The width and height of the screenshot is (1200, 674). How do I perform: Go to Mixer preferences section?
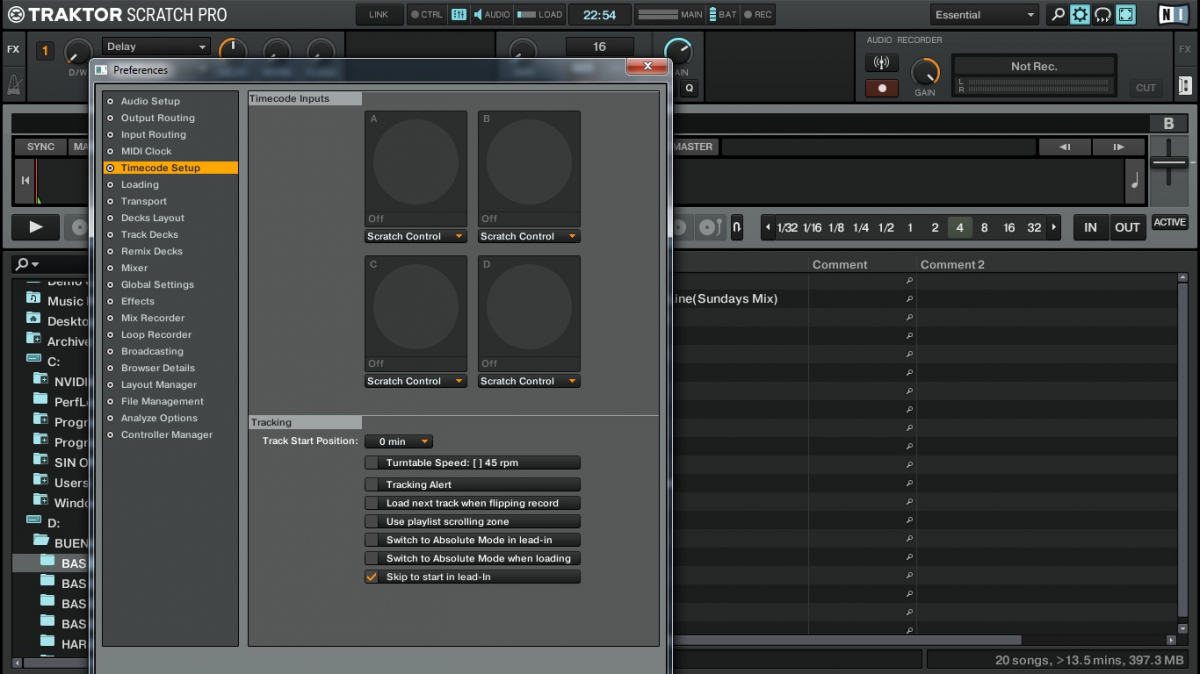tap(134, 268)
